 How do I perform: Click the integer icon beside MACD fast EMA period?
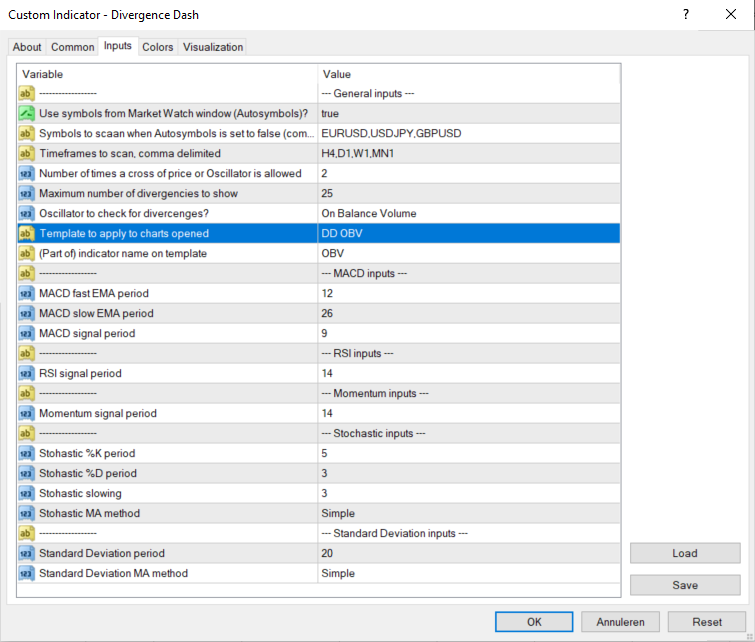[27, 294]
